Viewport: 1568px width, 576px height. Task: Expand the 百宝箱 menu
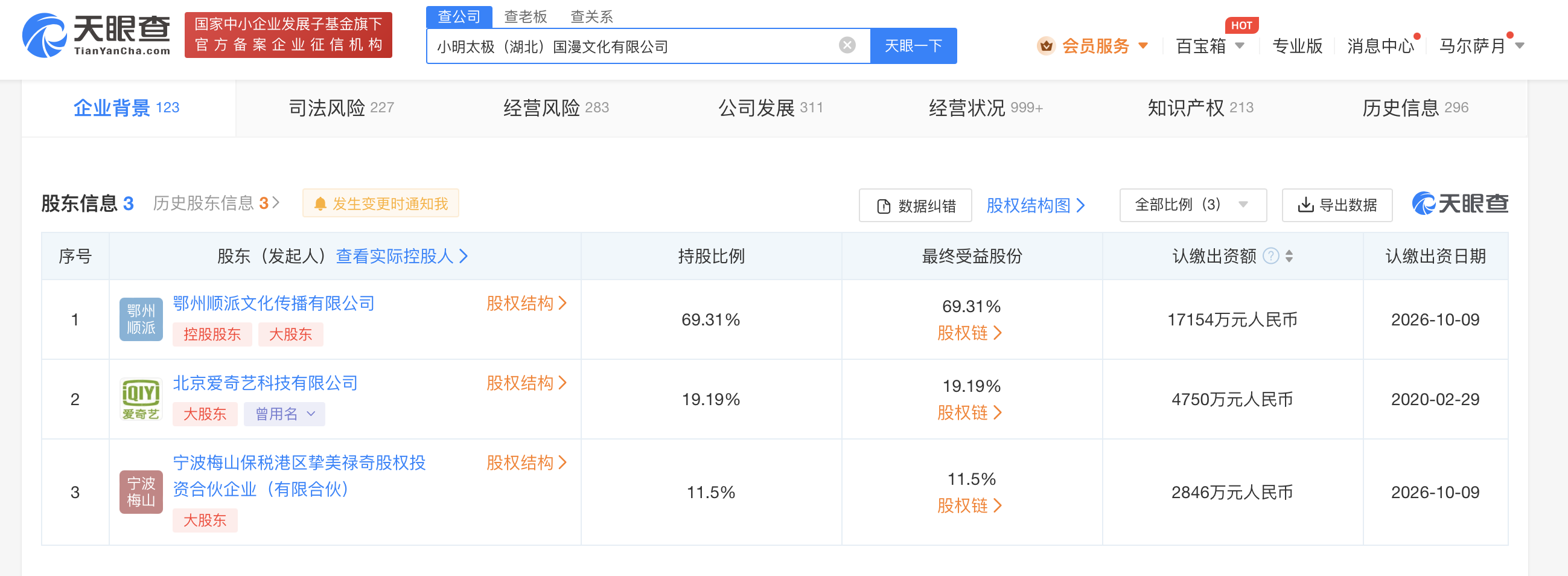tap(1209, 46)
